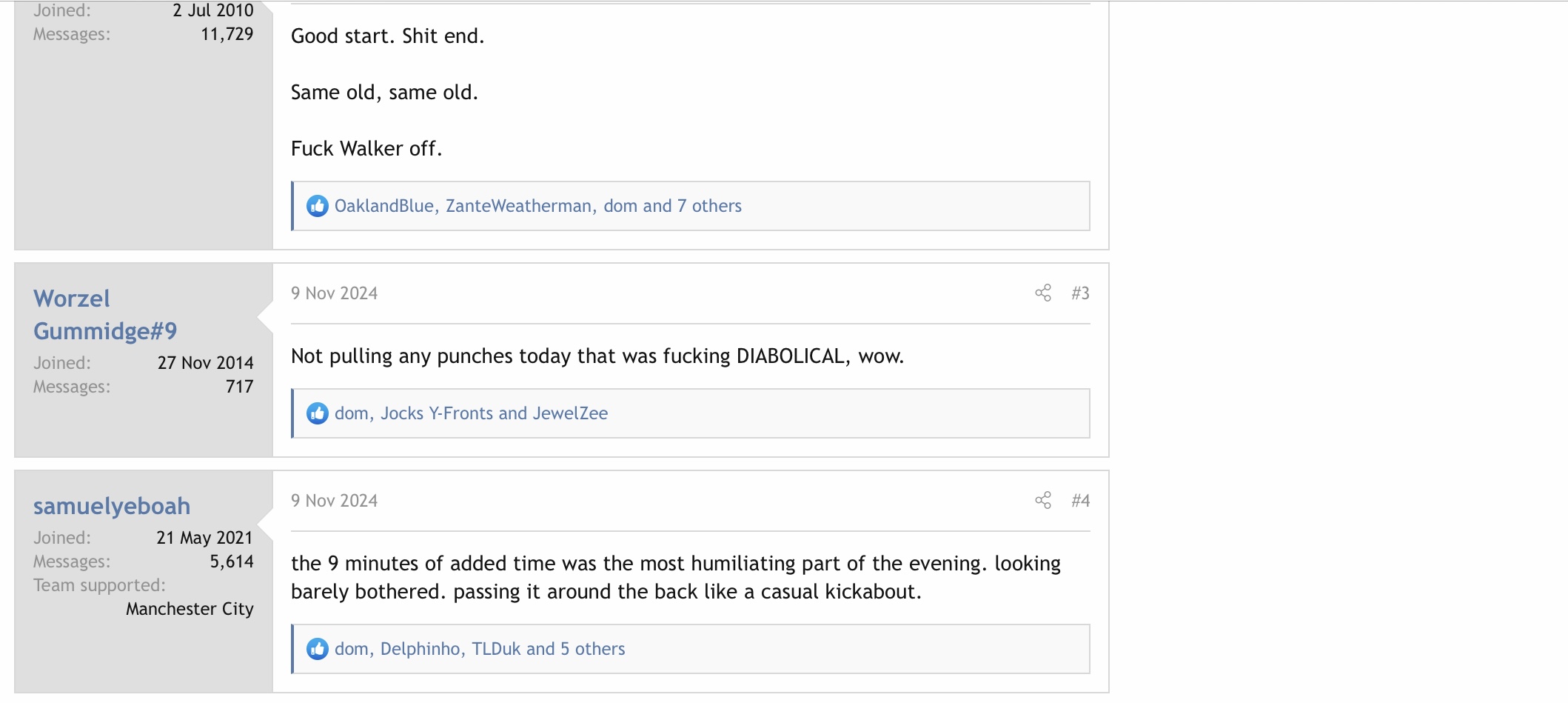The image size is (1568, 703).
Task: Show the 7 others who liked
Action: tap(709, 206)
